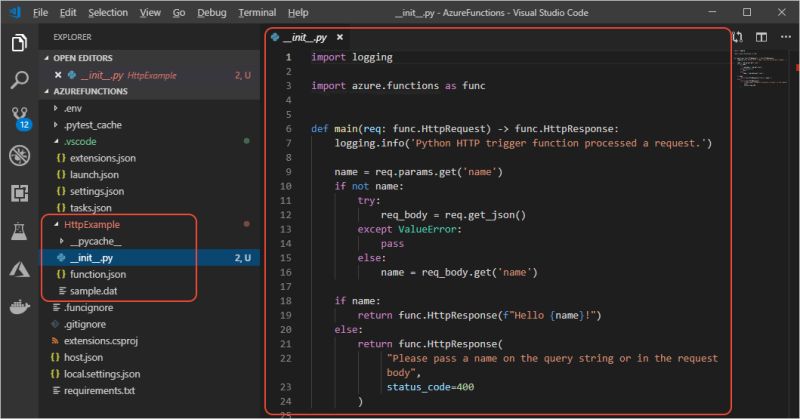Click __init__.py HttpExample entry in Open Editors
This screenshot has width=800, height=419.
(x=149, y=75)
